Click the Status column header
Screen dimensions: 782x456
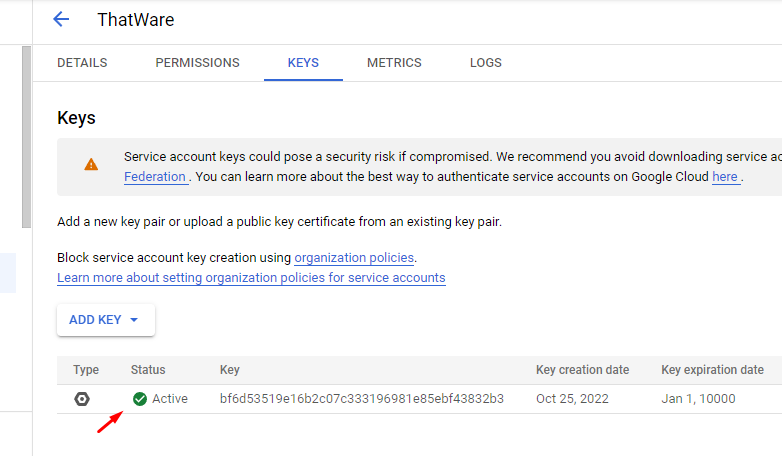148,370
